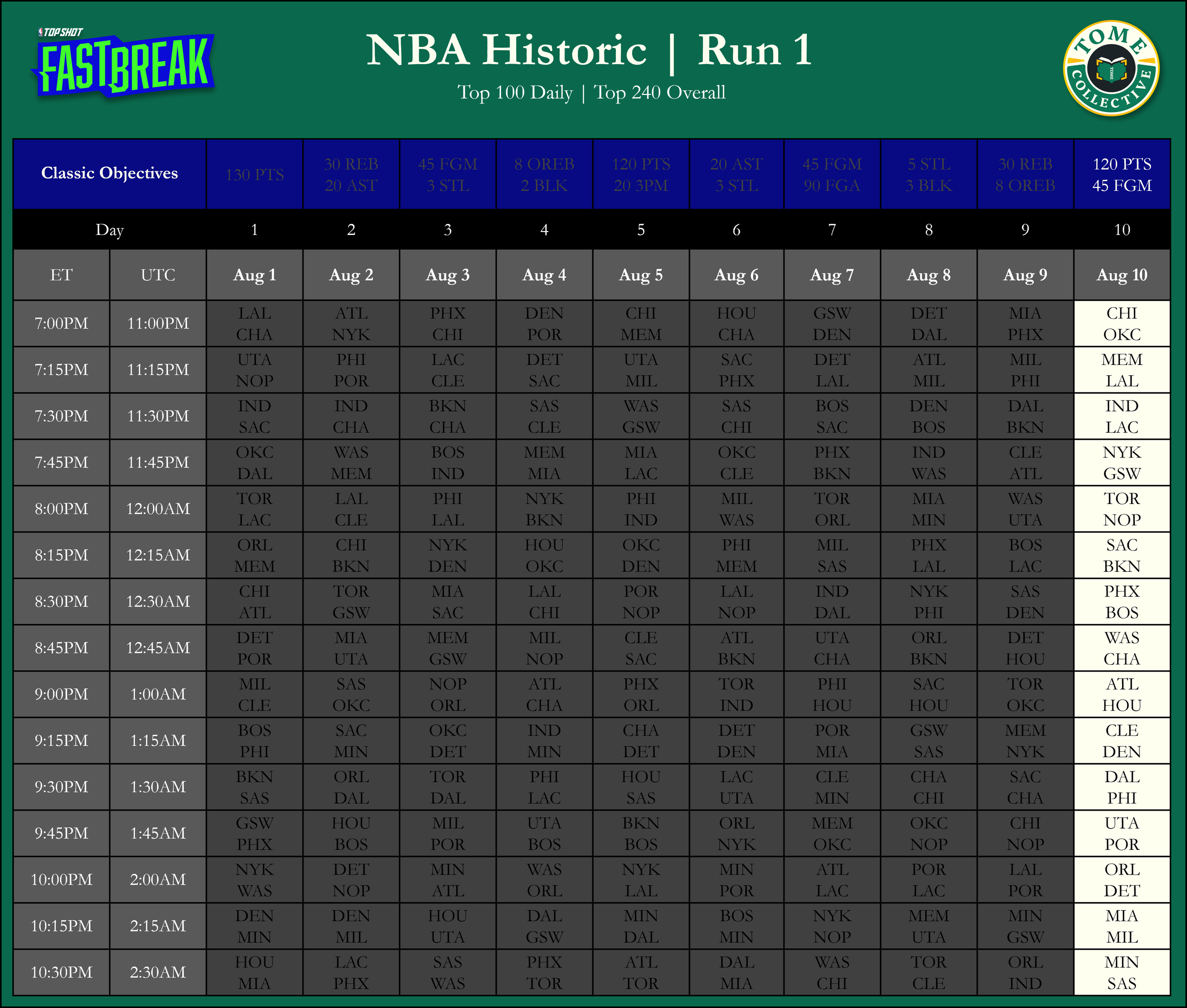Click the NBA Historic Run 1 title
The width and height of the screenshot is (1187, 1008).
point(589,50)
